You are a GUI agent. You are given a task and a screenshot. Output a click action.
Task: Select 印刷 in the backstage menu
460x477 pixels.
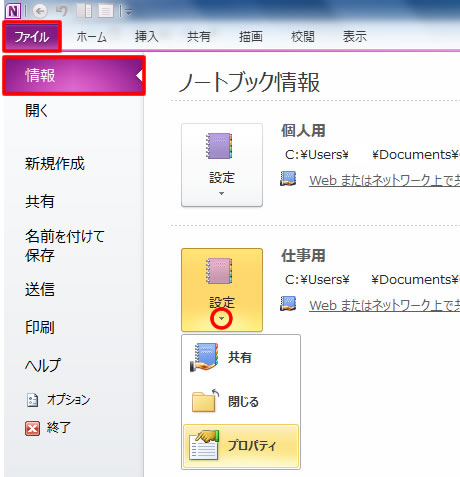(x=40, y=327)
